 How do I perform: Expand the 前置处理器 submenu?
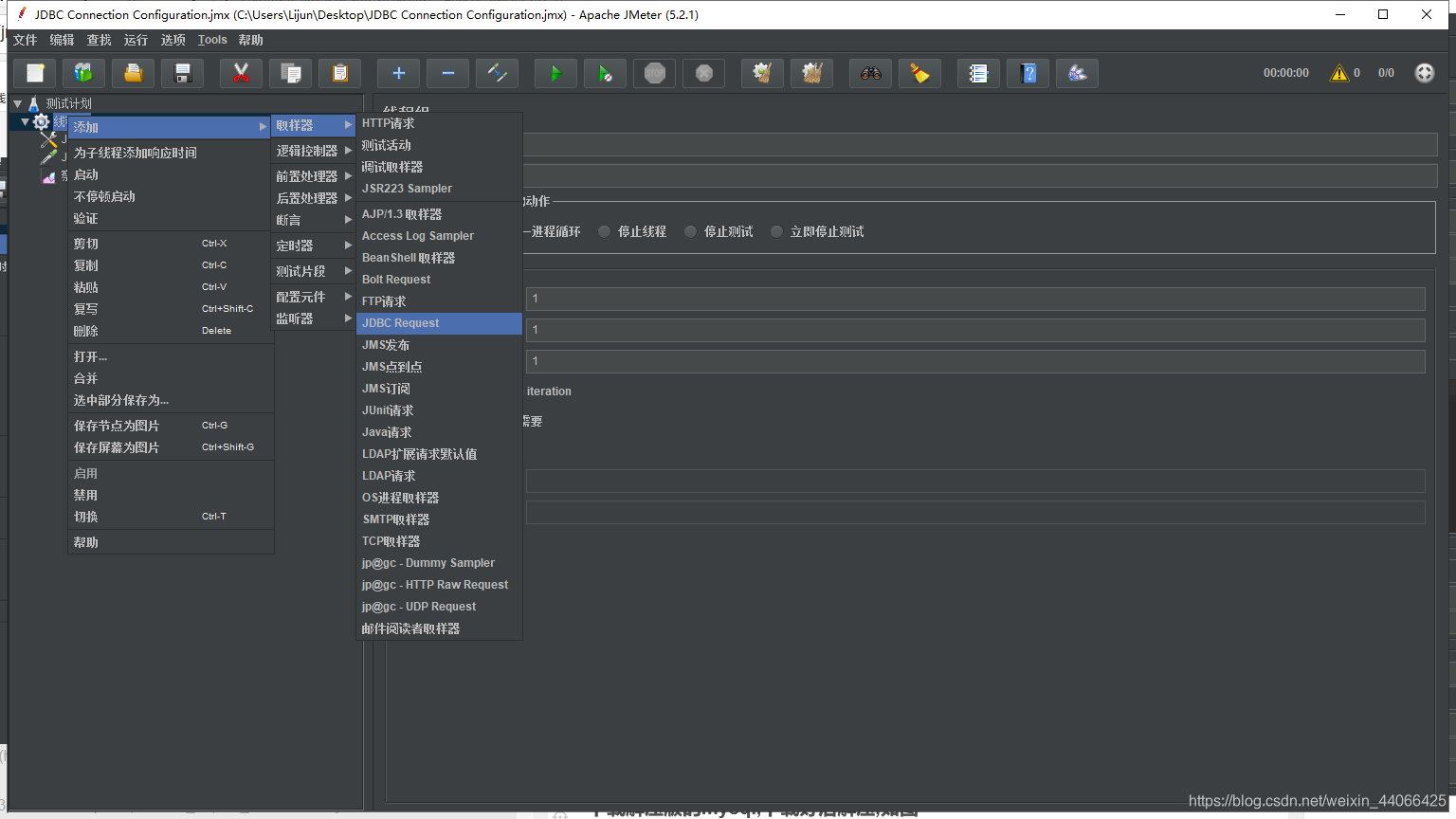point(314,176)
